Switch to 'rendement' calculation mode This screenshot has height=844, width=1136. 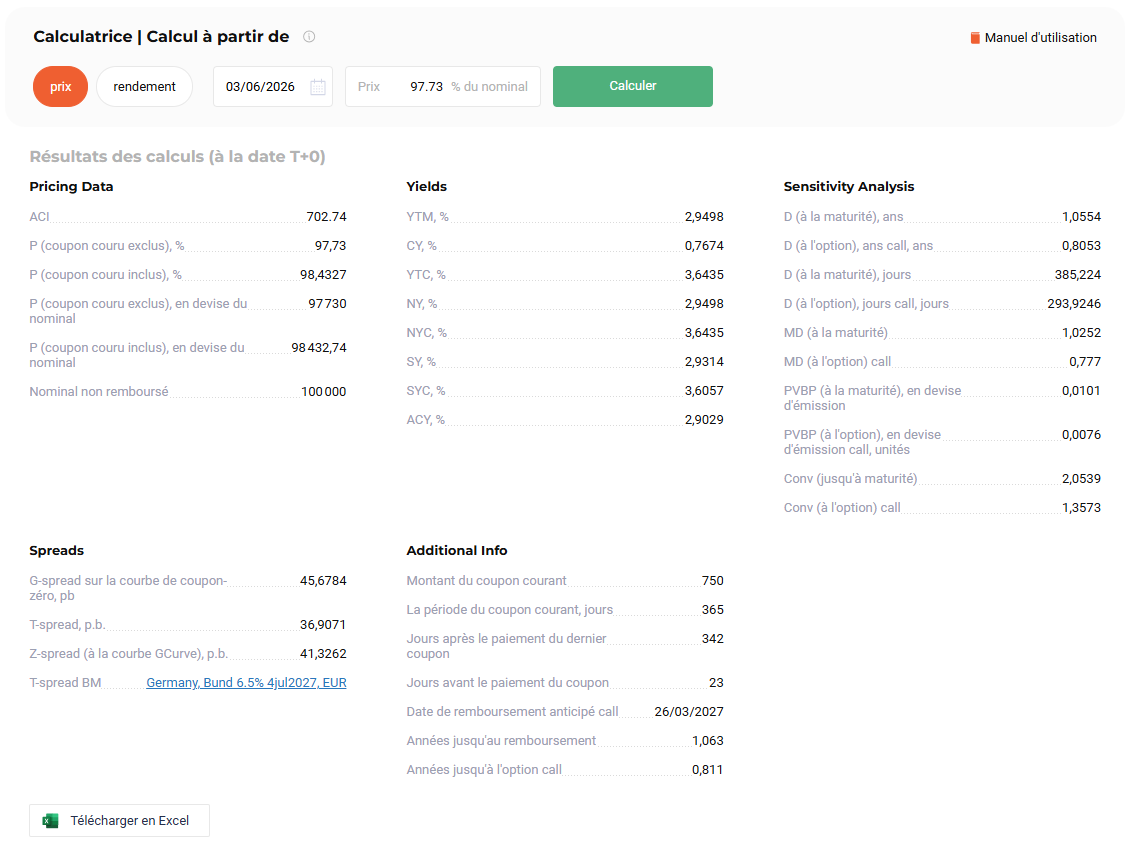click(x=144, y=87)
